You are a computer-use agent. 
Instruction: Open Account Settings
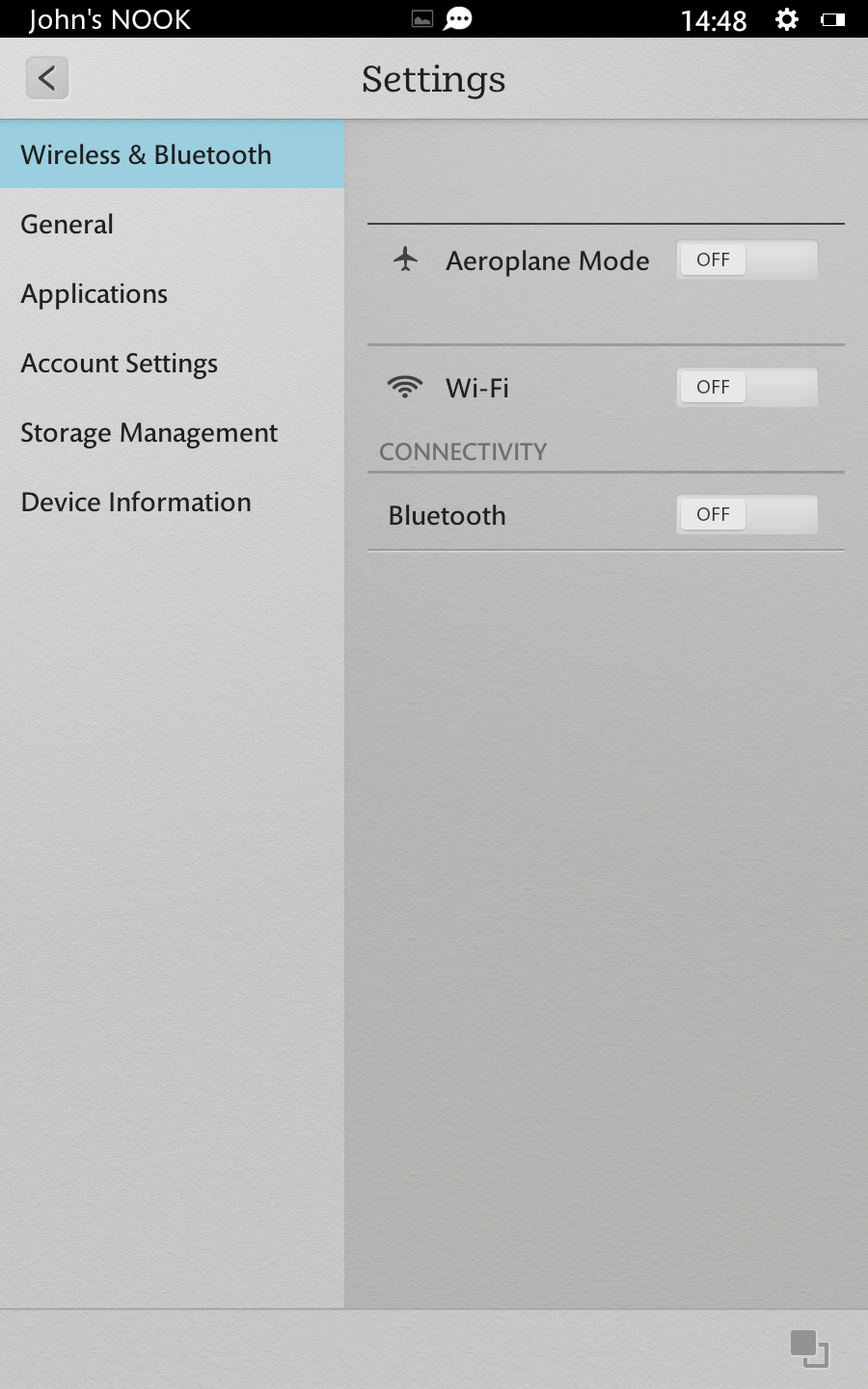tap(120, 364)
